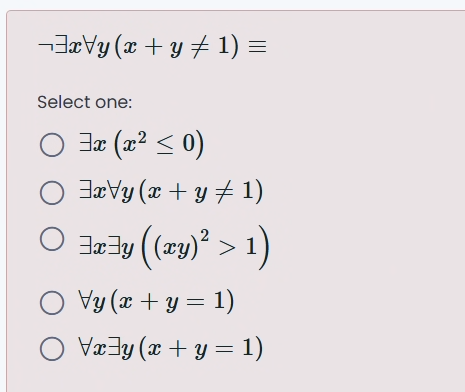Click the ≠ symbol in the second answer option

click(224, 192)
